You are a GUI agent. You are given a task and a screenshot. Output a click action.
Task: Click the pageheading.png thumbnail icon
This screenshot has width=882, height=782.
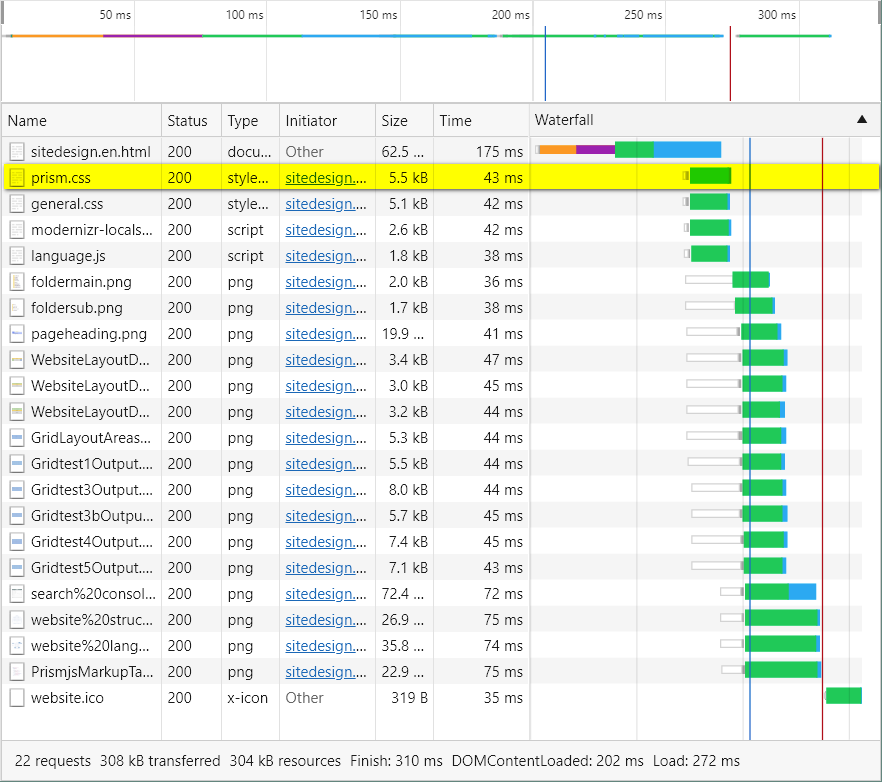(17, 334)
